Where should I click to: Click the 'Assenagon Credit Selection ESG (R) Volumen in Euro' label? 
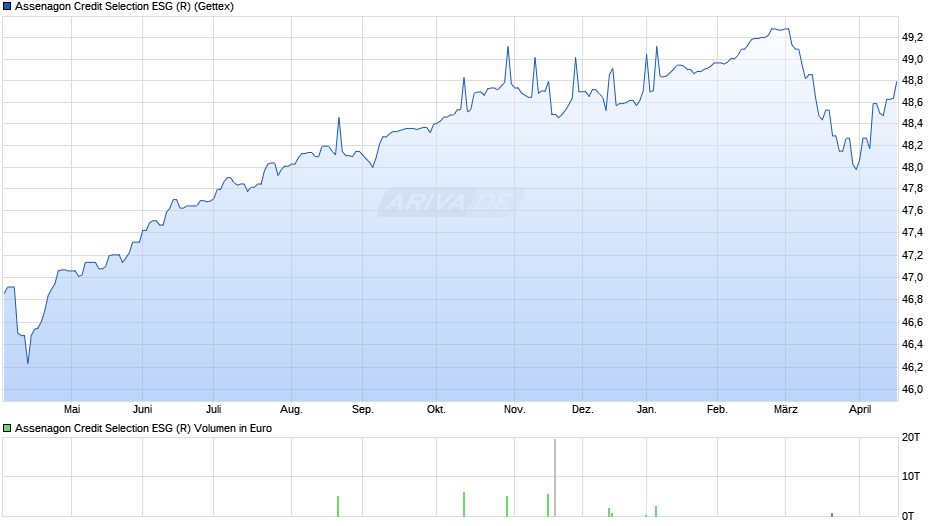click(143, 428)
